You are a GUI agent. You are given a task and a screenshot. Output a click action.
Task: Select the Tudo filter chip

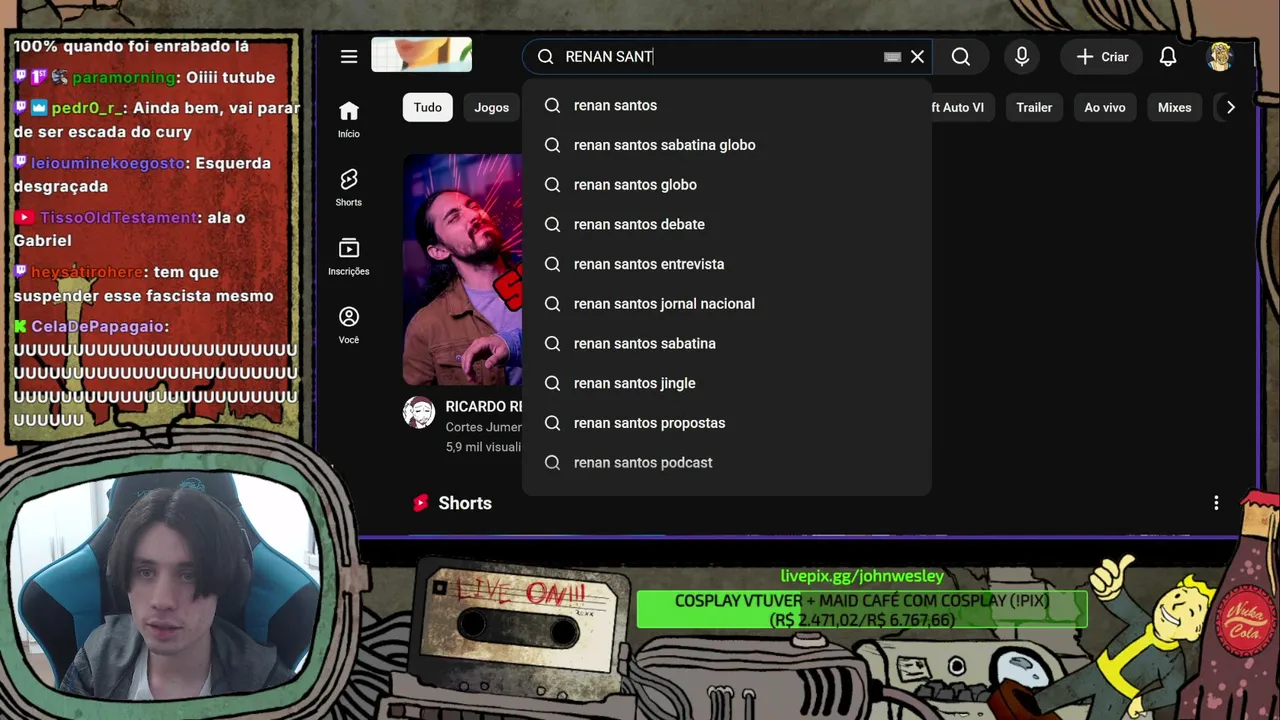[x=428, y=107]
